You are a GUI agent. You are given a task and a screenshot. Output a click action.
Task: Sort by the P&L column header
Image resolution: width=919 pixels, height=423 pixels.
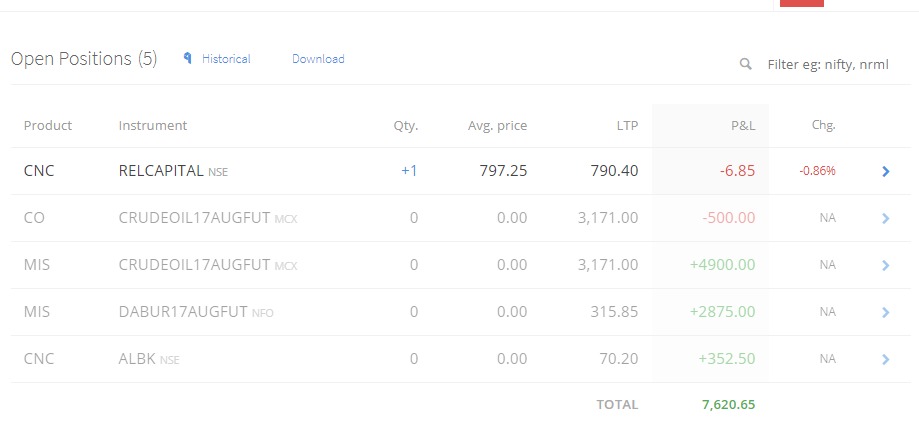(x=743, y=125)
